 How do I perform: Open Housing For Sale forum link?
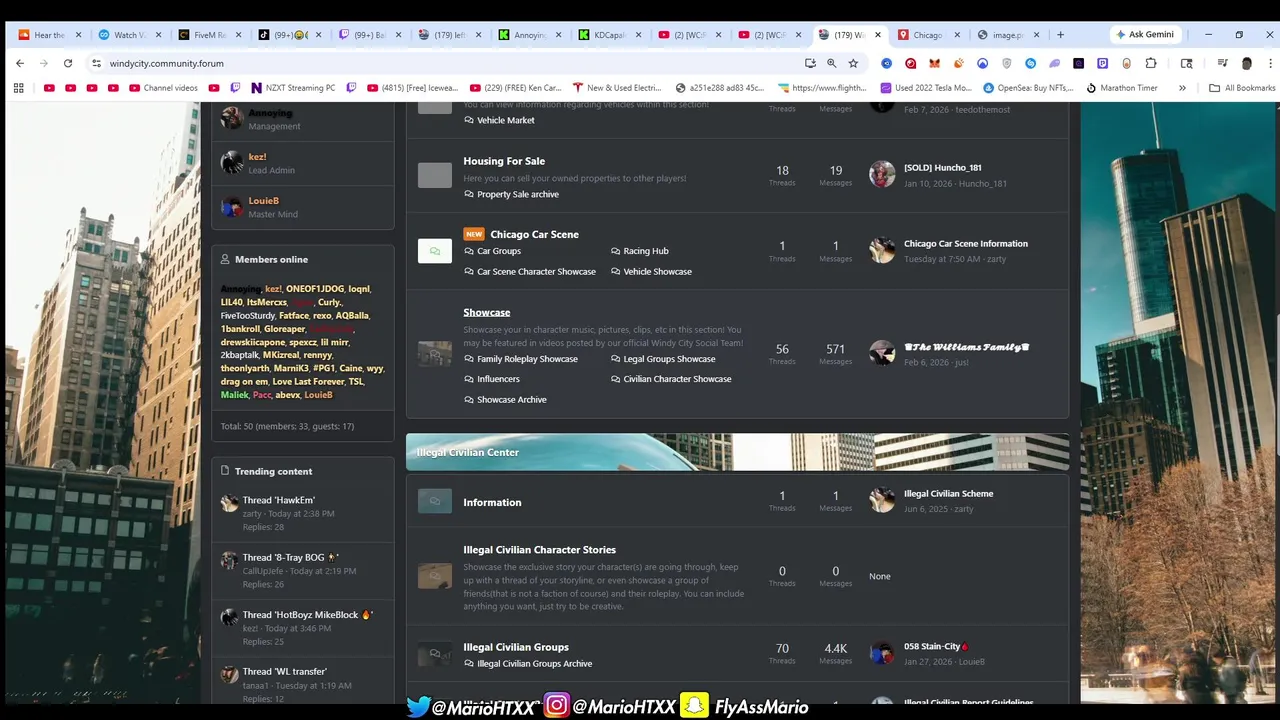504,161
